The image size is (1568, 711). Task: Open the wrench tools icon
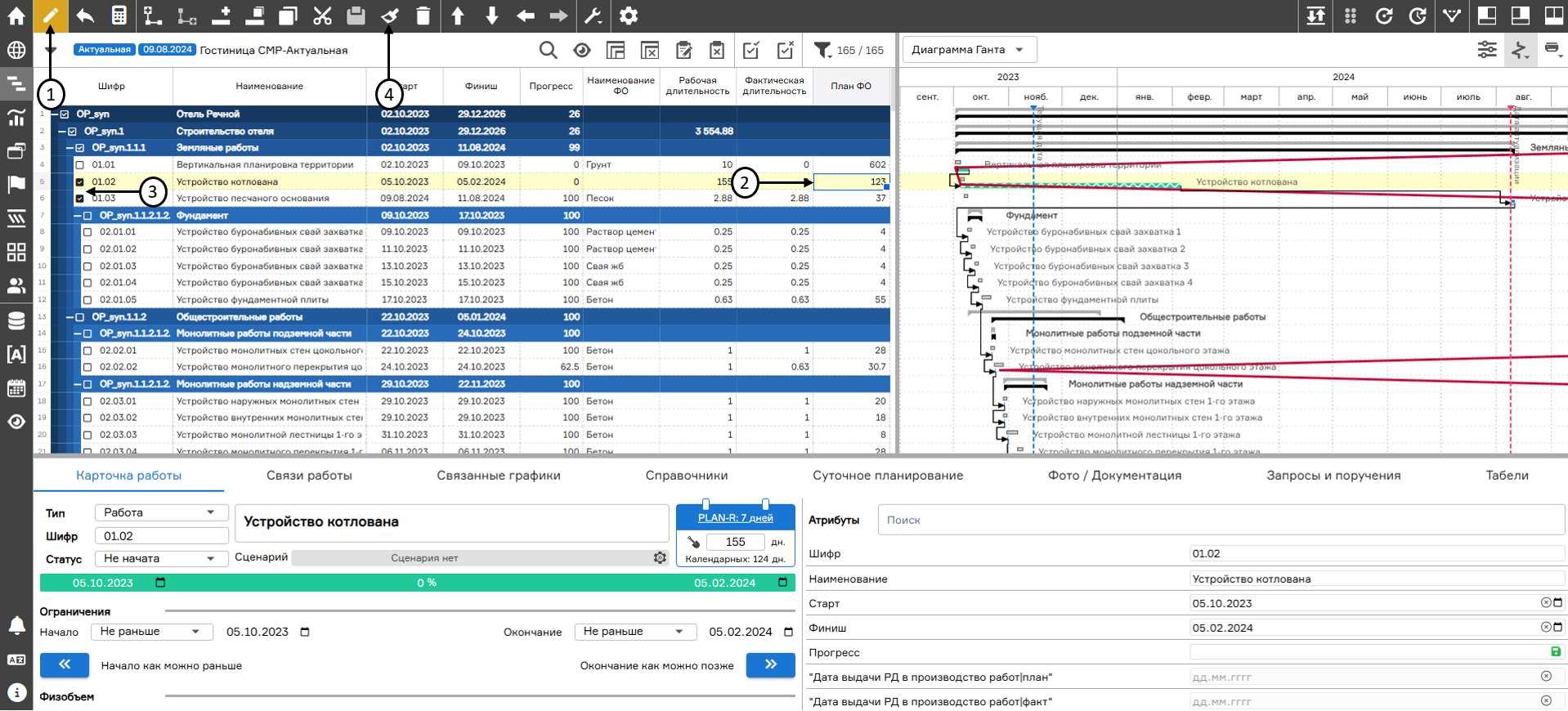594,16
